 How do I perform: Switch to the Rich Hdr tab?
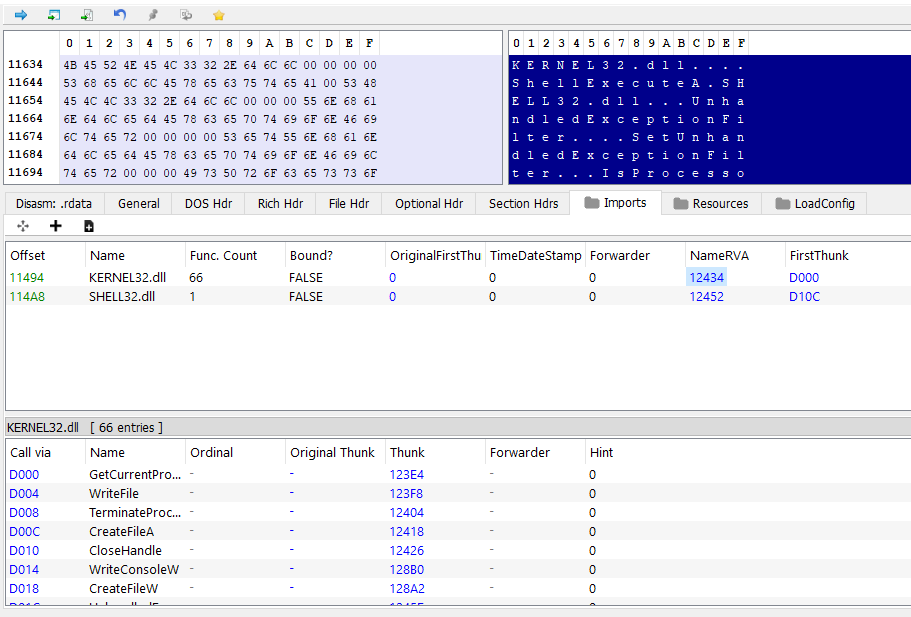tap(280, 204)
